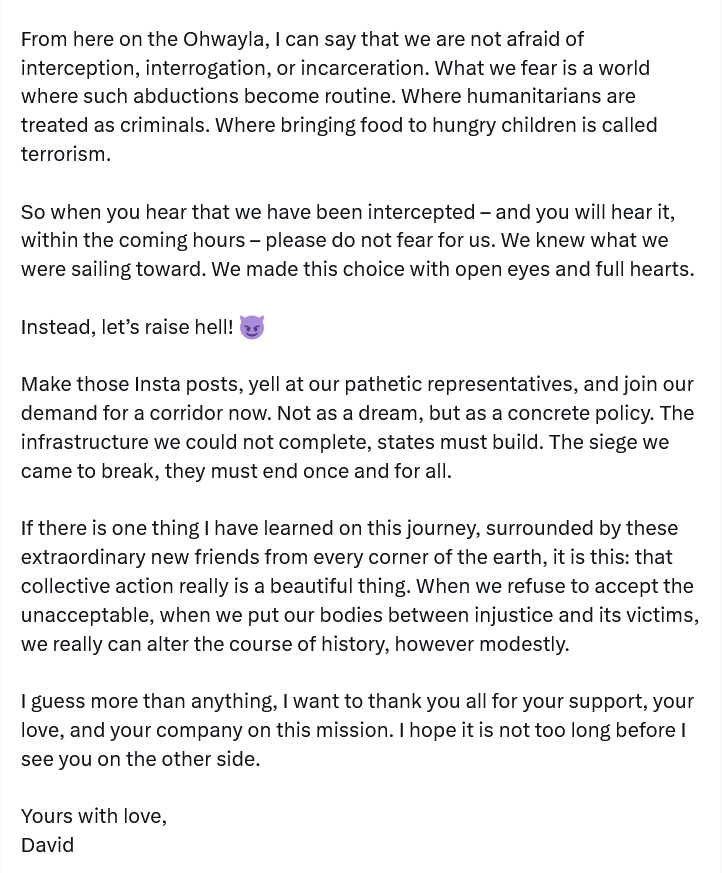Image resolution: width=722 pixels, height=873 pixels.
Task: Click the phrase "Instead, let's raise hell!"
Action: (127, 327)
